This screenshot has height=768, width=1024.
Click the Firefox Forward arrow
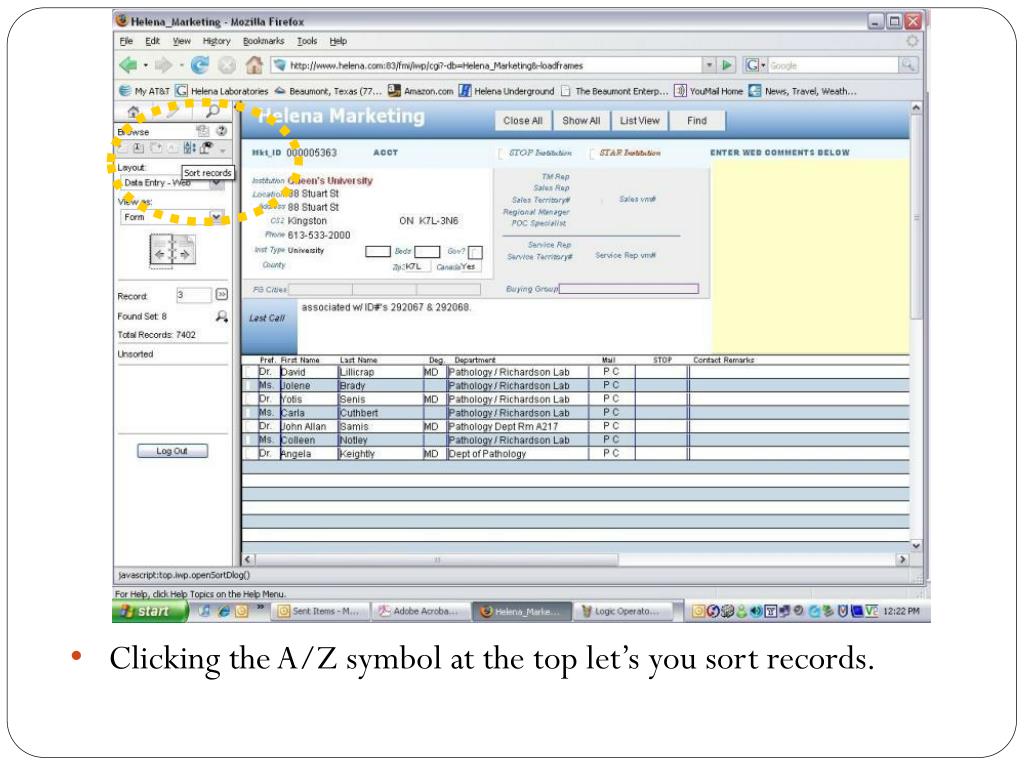click(x=163, y=65)
